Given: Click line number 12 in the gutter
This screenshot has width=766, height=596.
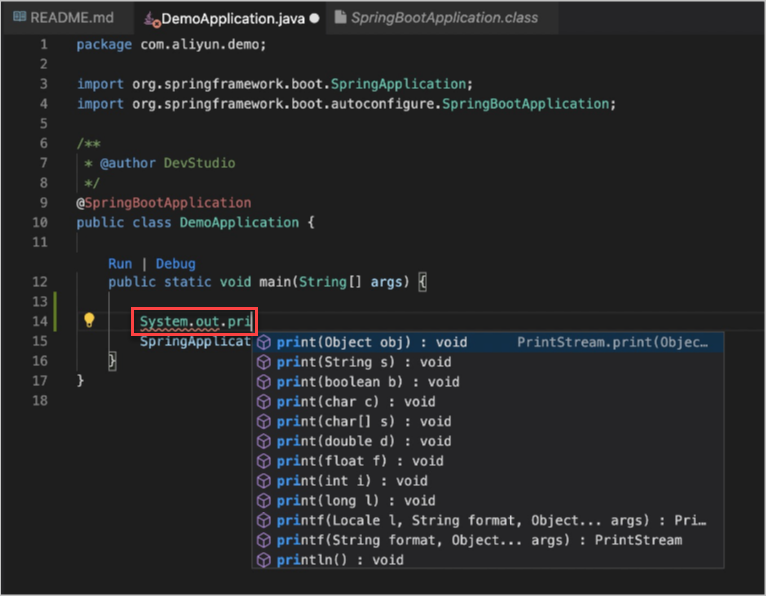Looking at the screenshot, I should click(40, 282).
